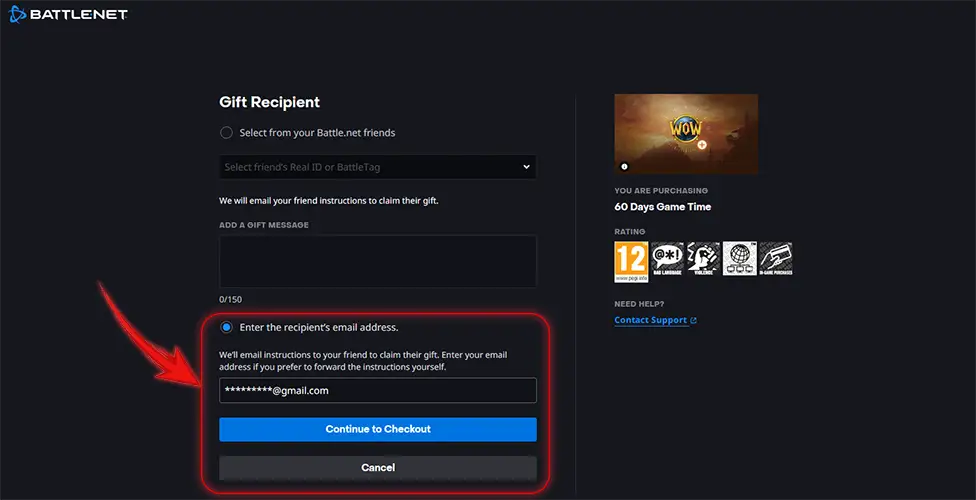Click the Violence rating icon
Viewport: 976px width, 500px height.
[x=703, y=259]
